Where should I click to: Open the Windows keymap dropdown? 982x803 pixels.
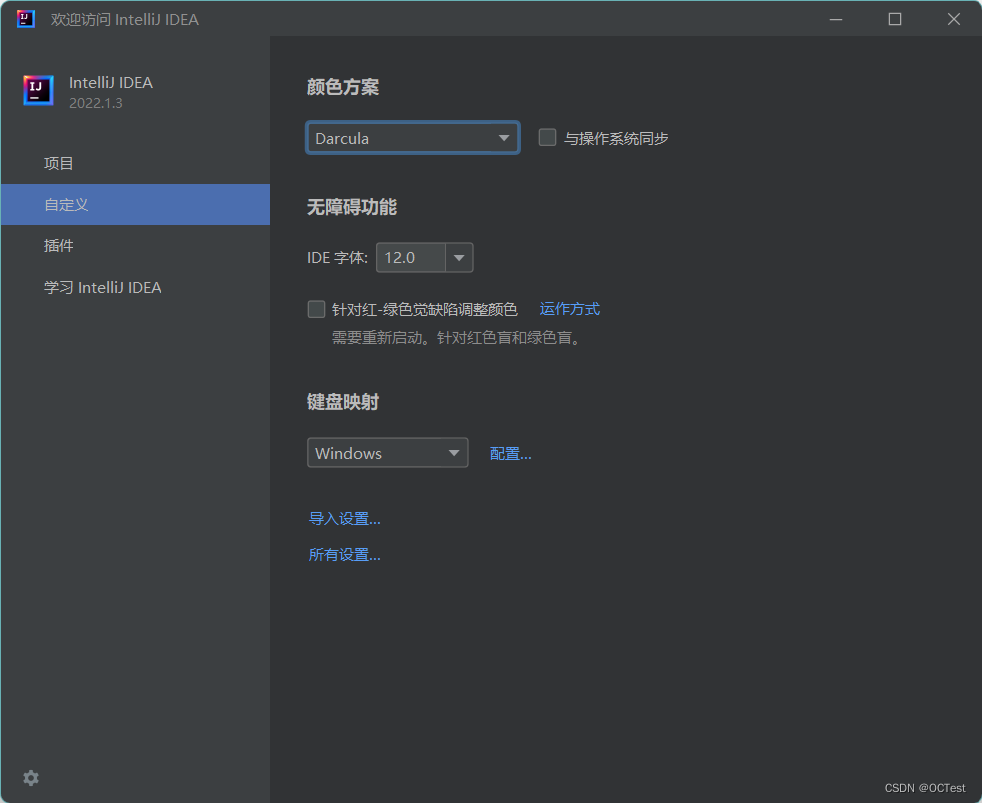[x=388, y=453]
